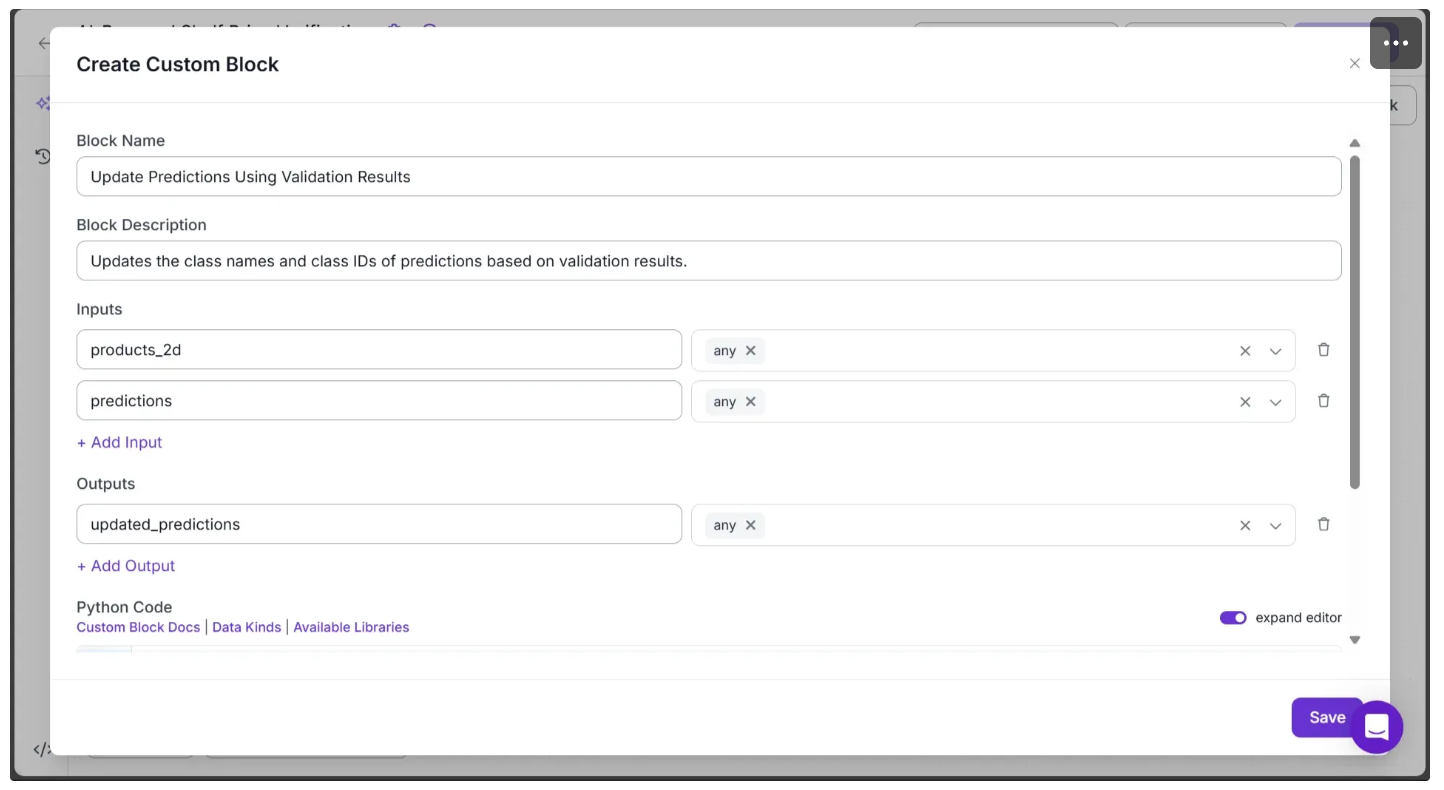Clear all types for products_2d input

1245,351
